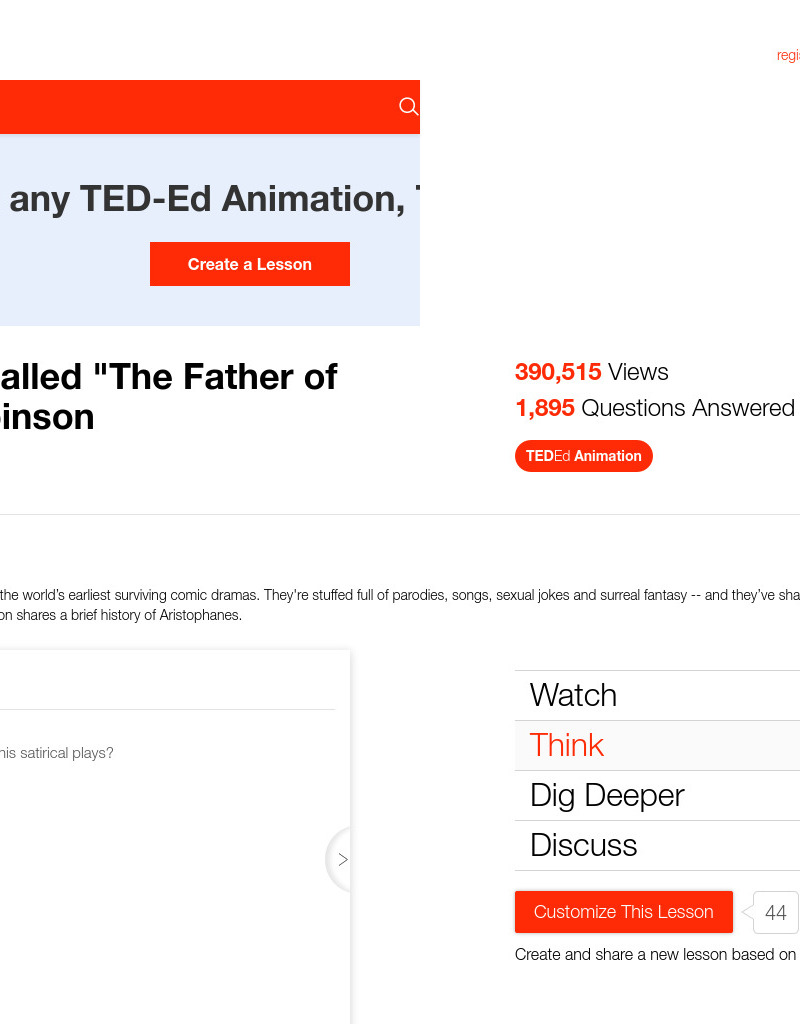Open the register link

(788, 56)
